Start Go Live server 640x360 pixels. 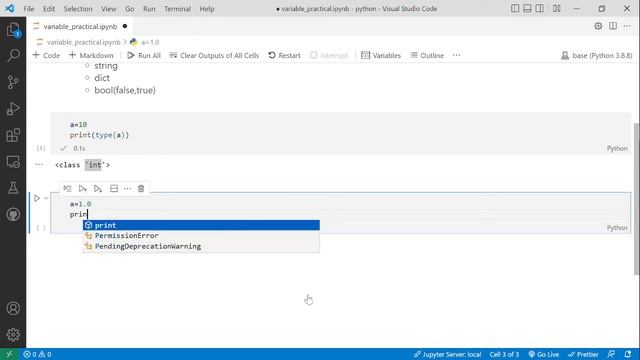(544, 354)
